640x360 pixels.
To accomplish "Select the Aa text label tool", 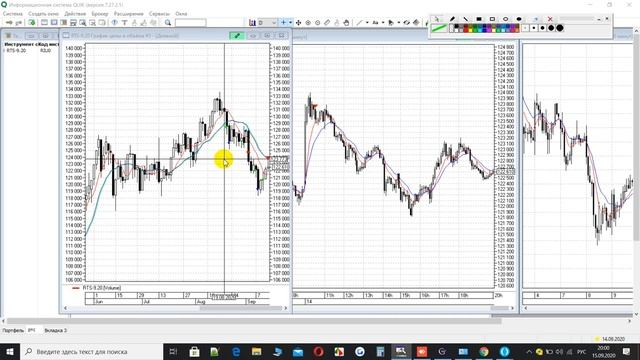I will [375, 22].
